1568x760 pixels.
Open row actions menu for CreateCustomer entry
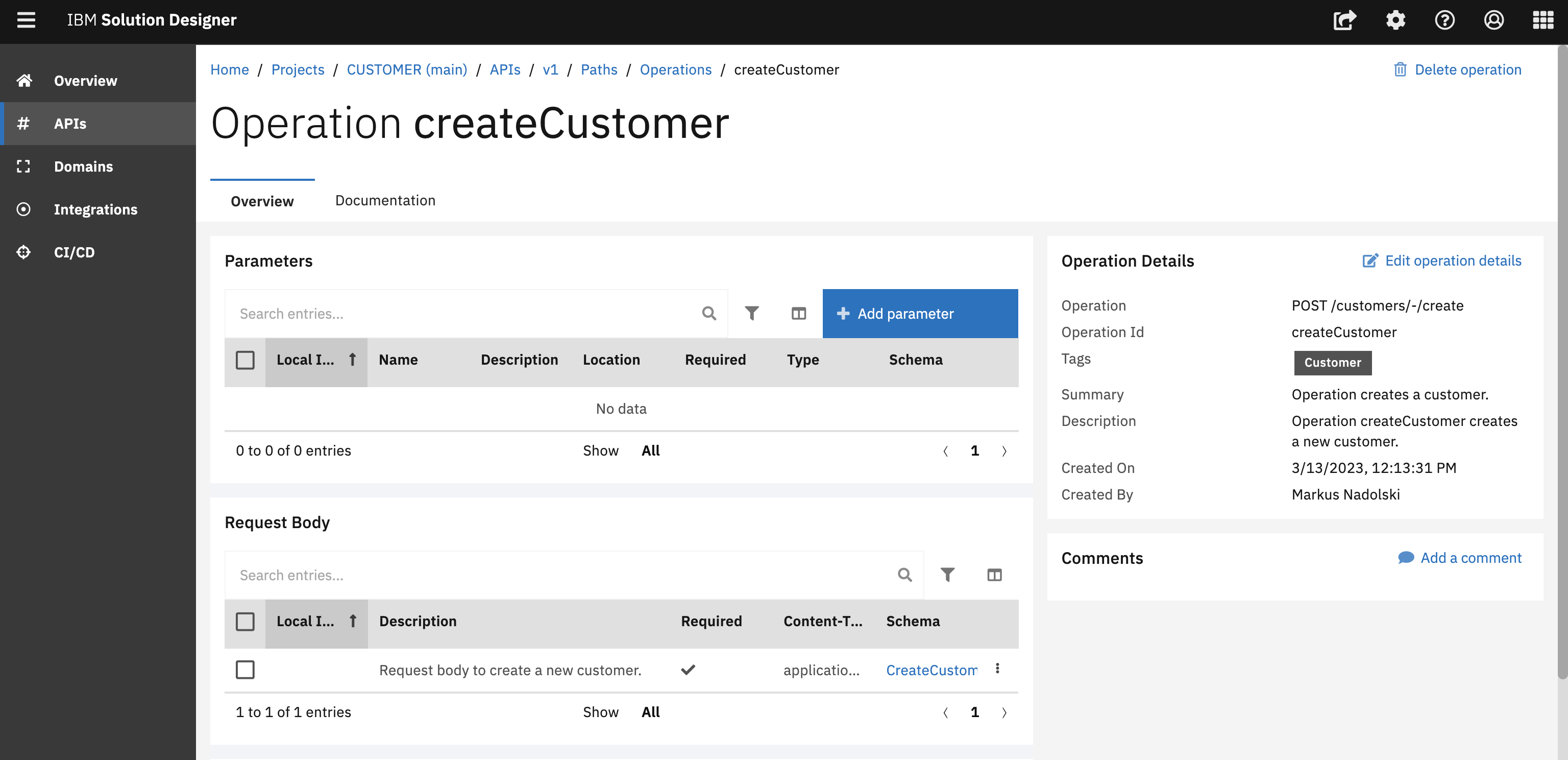tap(997, 668)
